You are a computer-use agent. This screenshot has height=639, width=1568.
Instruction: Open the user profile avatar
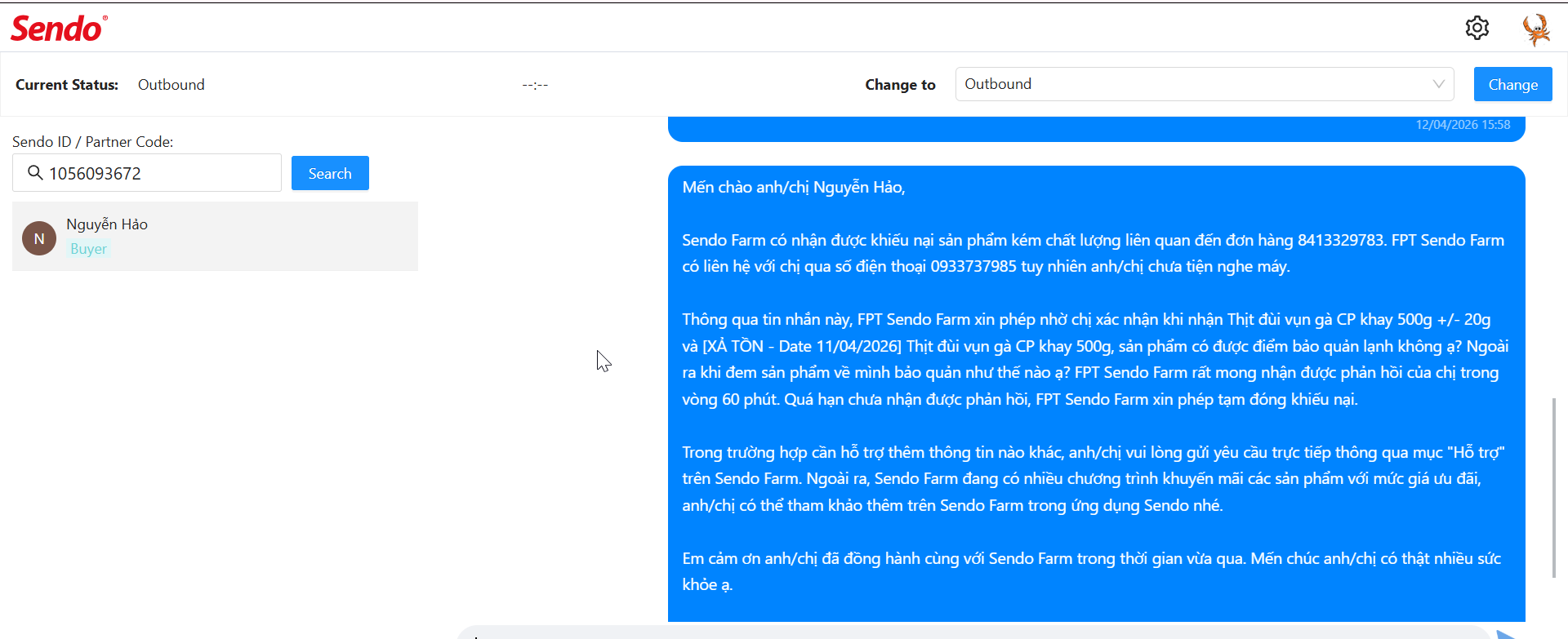click(1536, 29)
